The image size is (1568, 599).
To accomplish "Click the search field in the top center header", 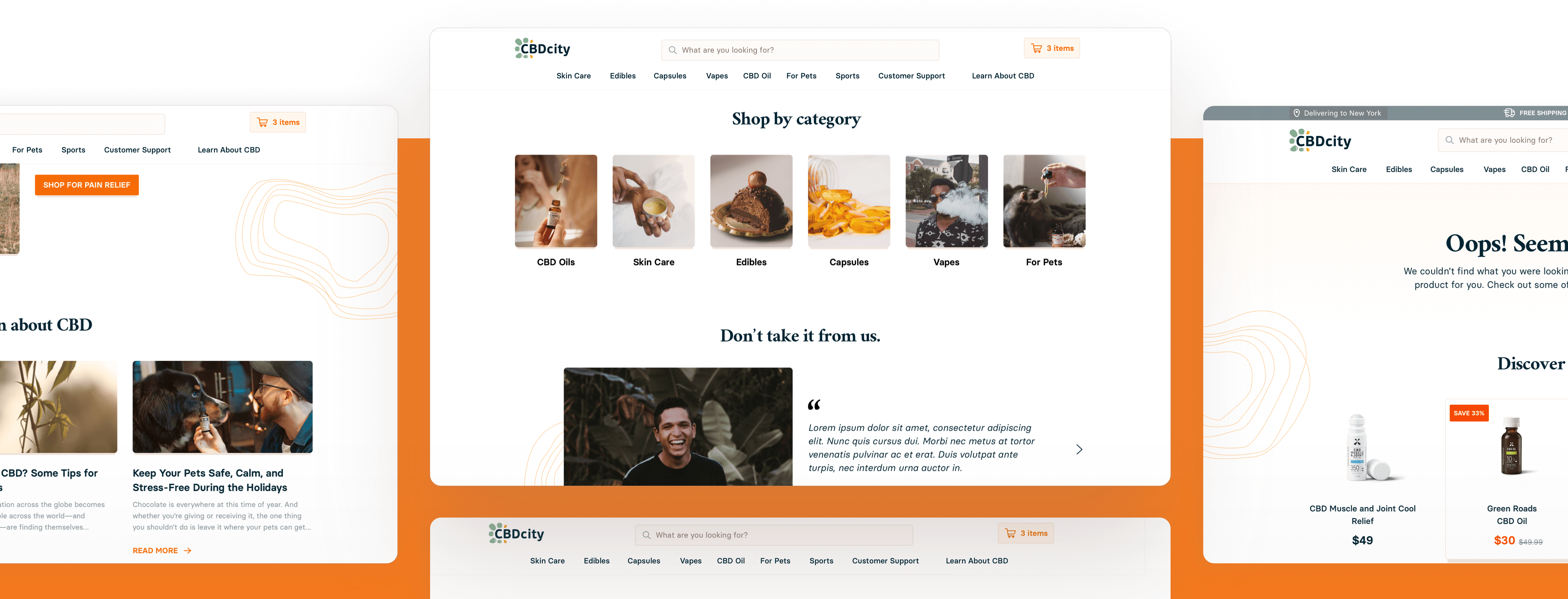I will 800,50.
